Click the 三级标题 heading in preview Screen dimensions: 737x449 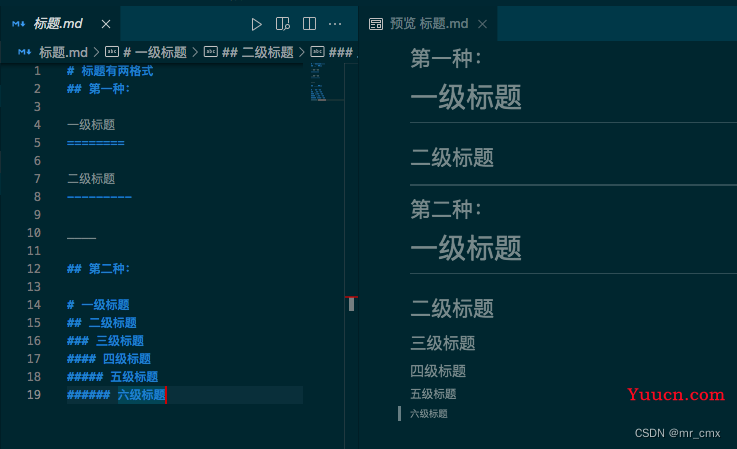tap(442, 343)
